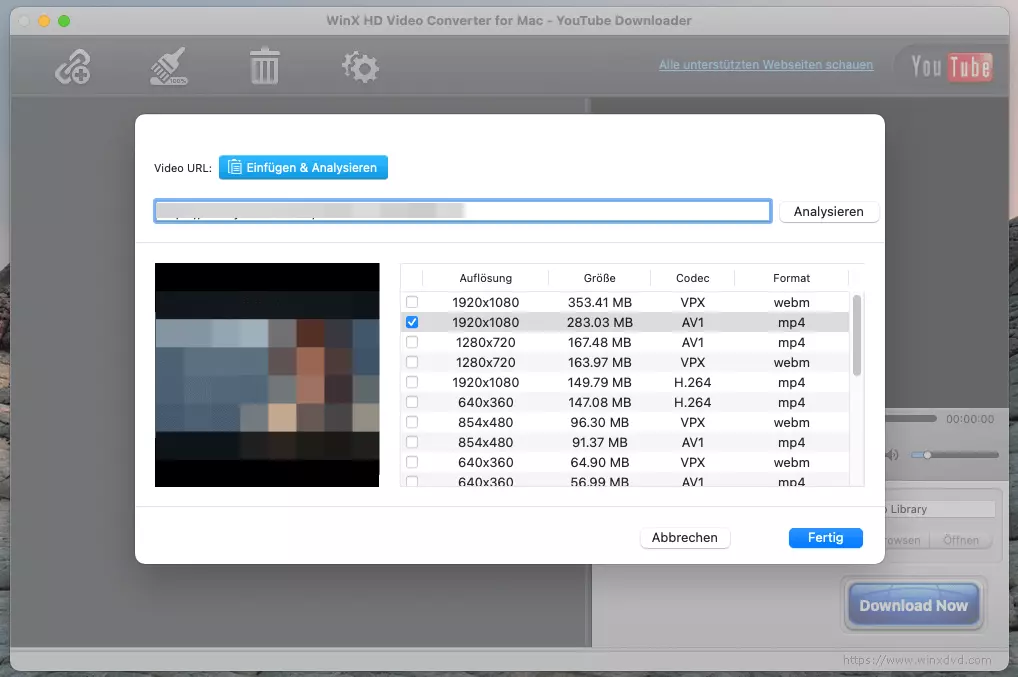Click the Library path field
The image size is (1018, 677).
click(x=940, y=509)
